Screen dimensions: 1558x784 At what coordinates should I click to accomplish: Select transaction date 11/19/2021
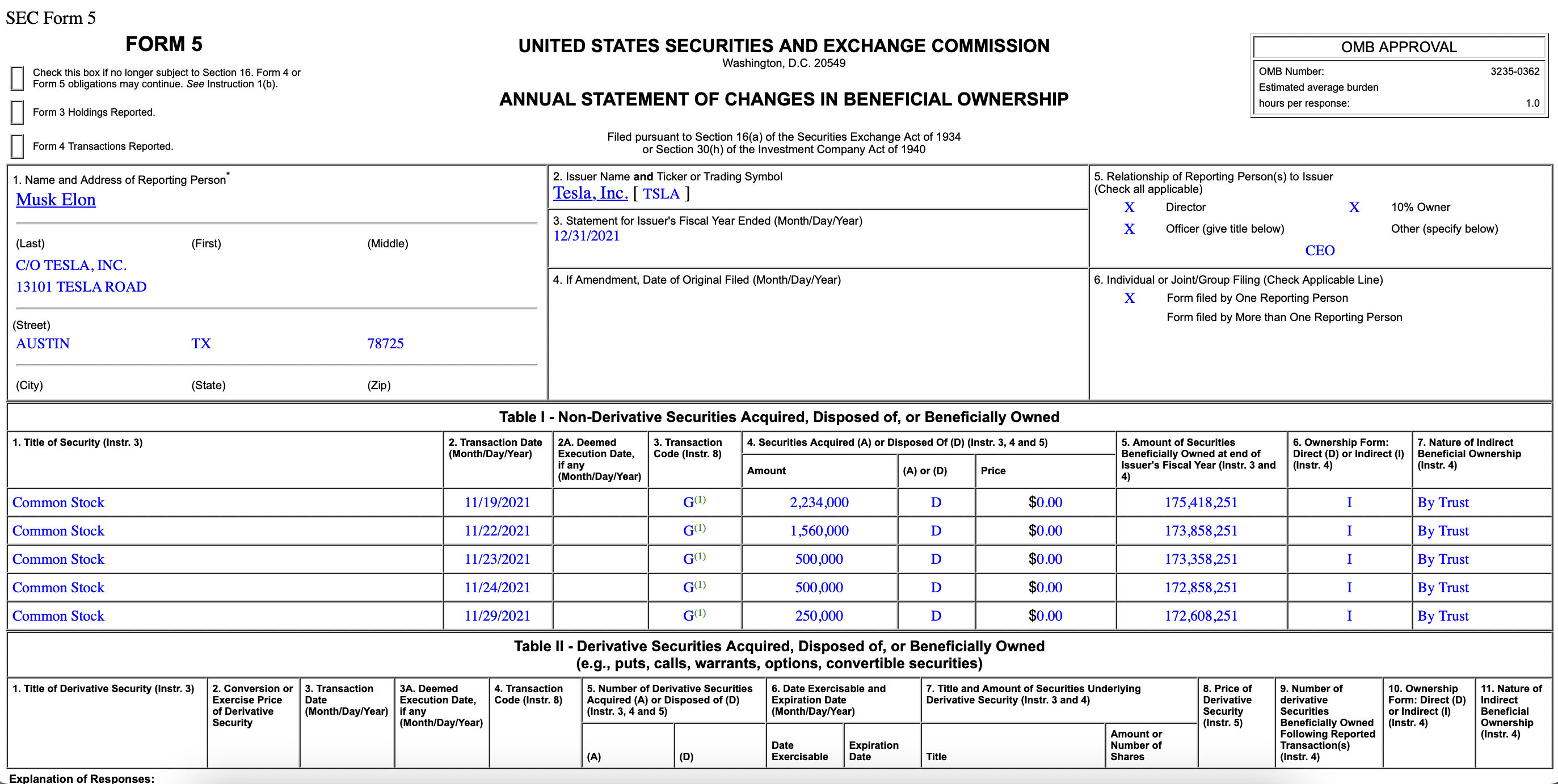497,503
